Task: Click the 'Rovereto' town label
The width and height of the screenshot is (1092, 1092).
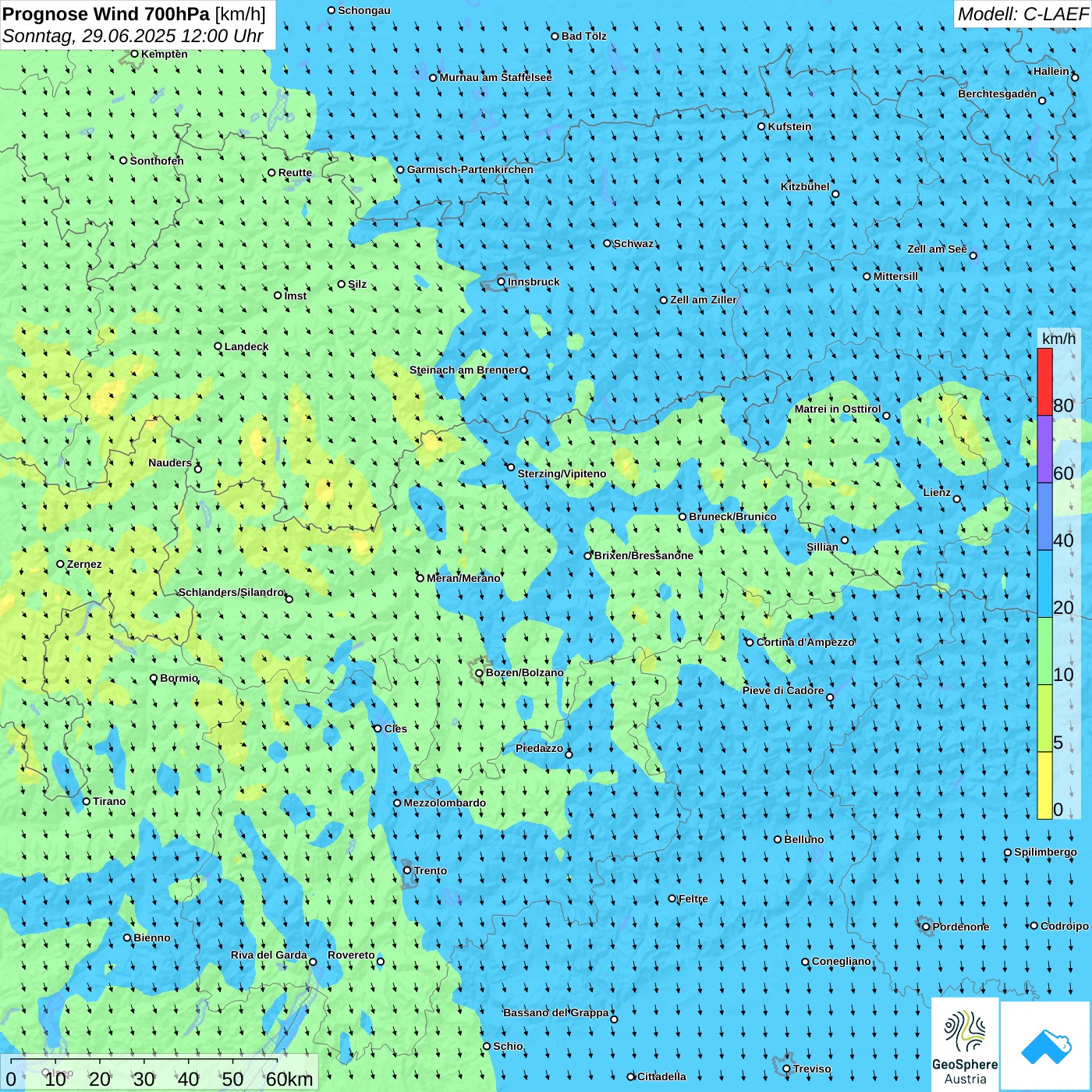Action: pos(351,955)
